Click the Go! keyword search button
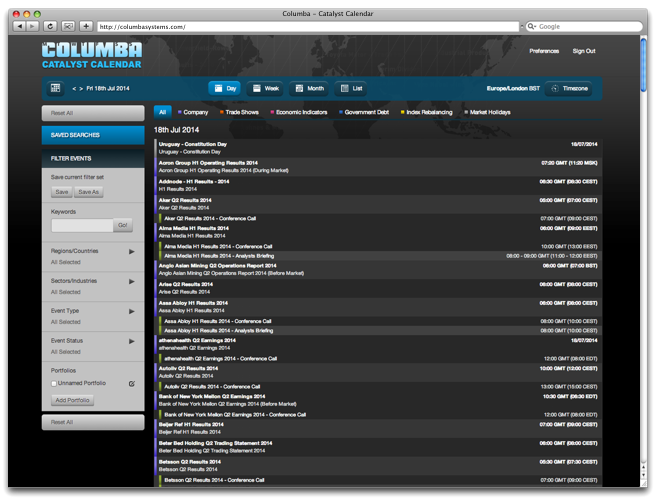The width and height of the screenshot is (655, 498). [x=123, y=225]
